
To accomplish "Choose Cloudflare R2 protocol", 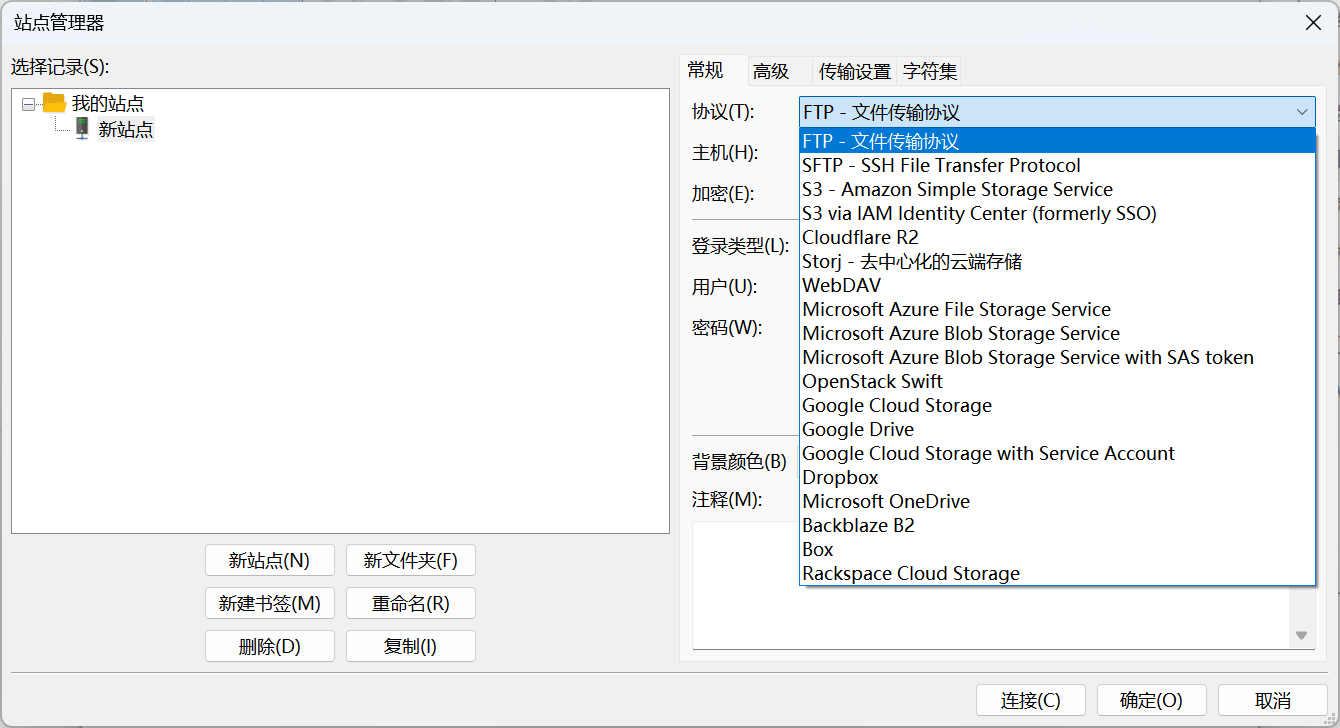I will click(x=1057, y=237).
